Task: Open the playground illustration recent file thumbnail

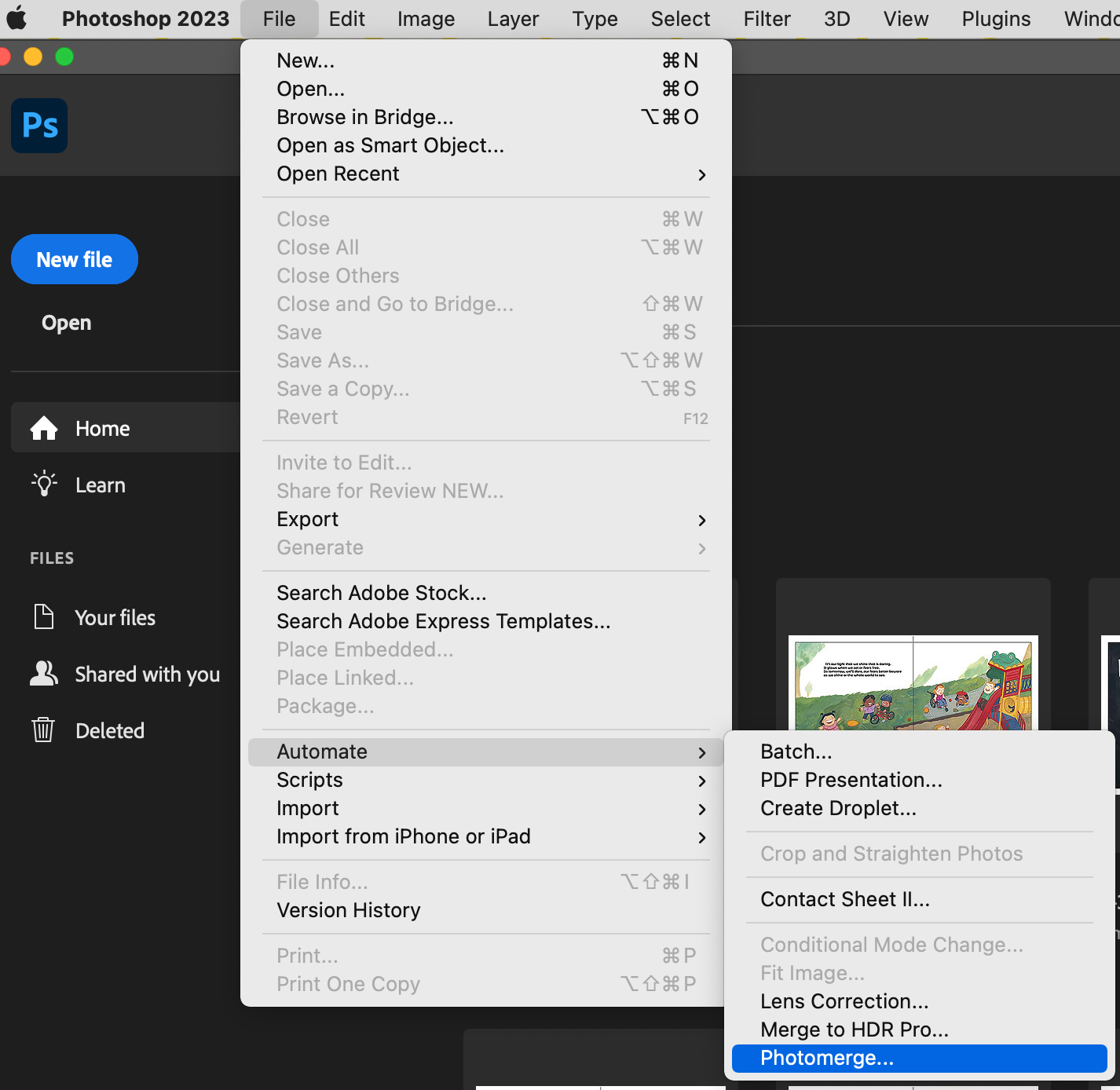Action: point(913,682)
